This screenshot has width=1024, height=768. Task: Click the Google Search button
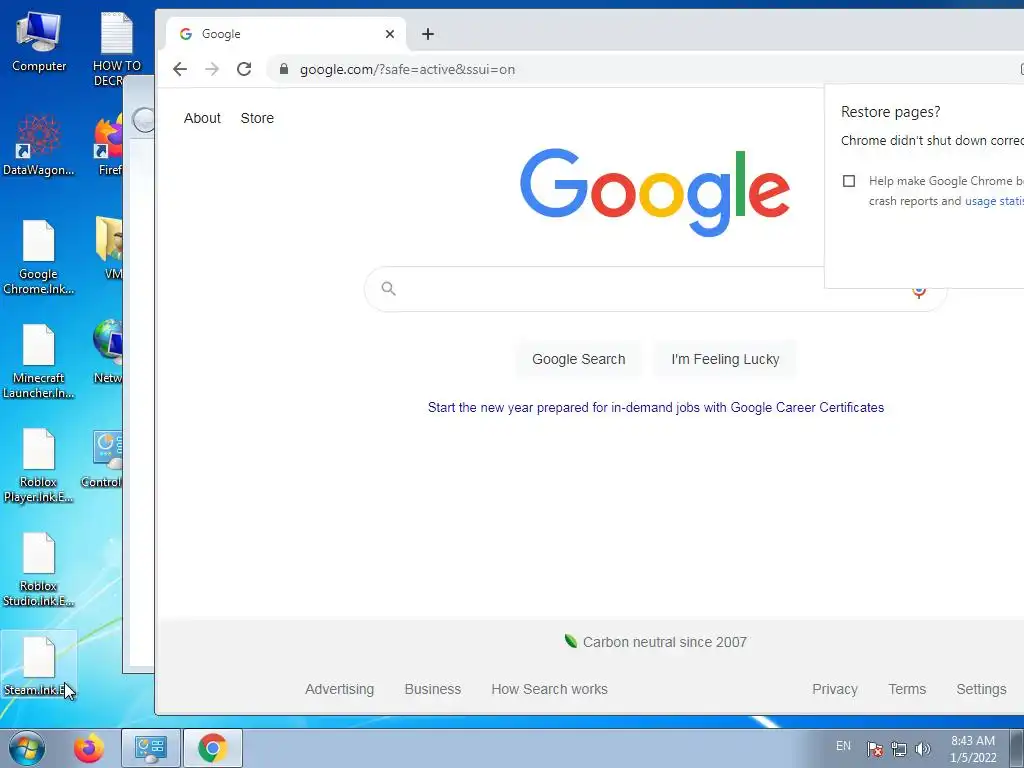pos(579,359)
